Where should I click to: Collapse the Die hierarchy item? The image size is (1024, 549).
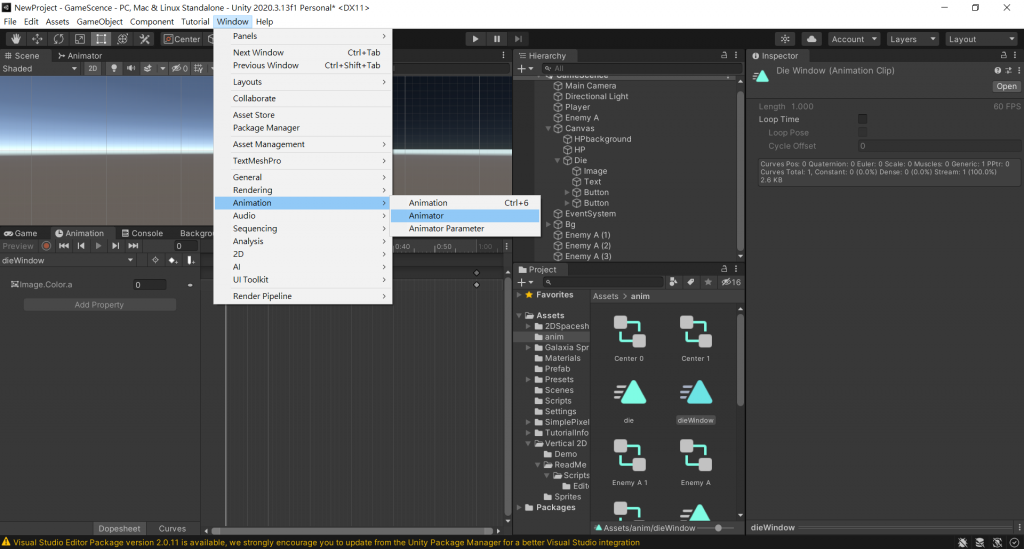[x=558, y=161]
